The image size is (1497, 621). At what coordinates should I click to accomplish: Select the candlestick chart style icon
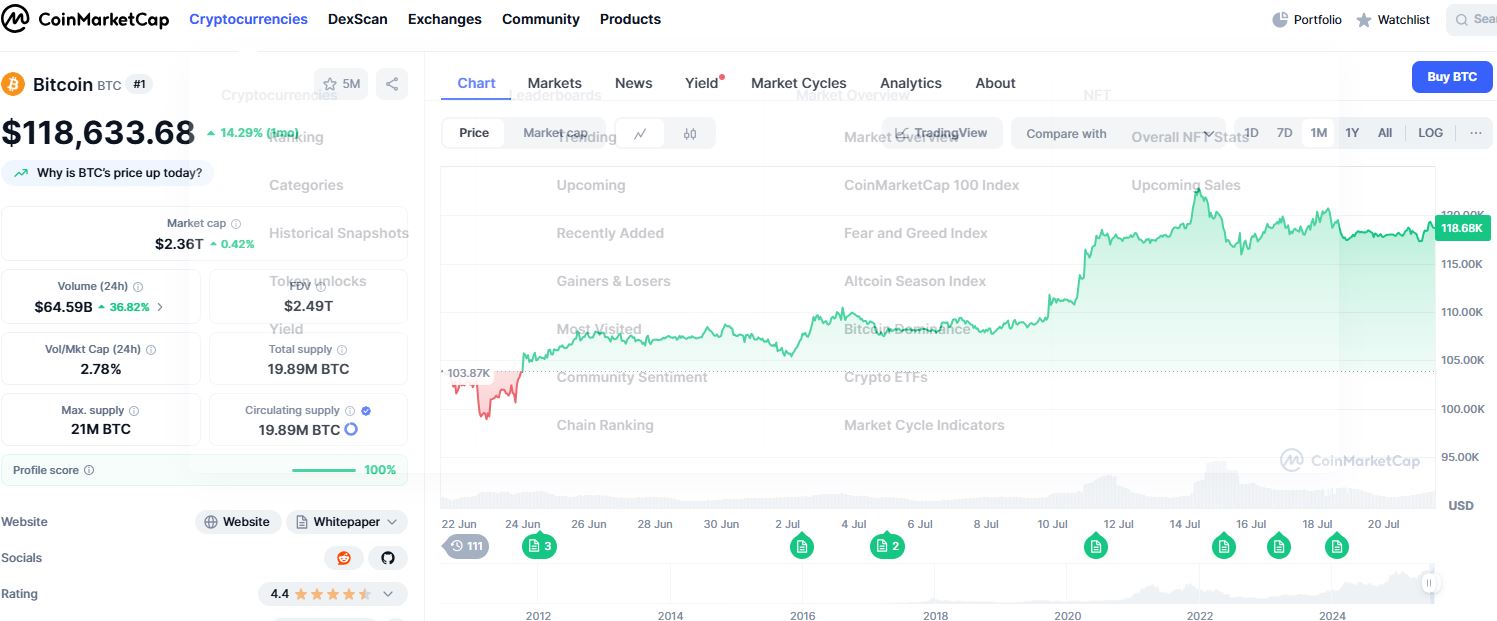(690, 133)
